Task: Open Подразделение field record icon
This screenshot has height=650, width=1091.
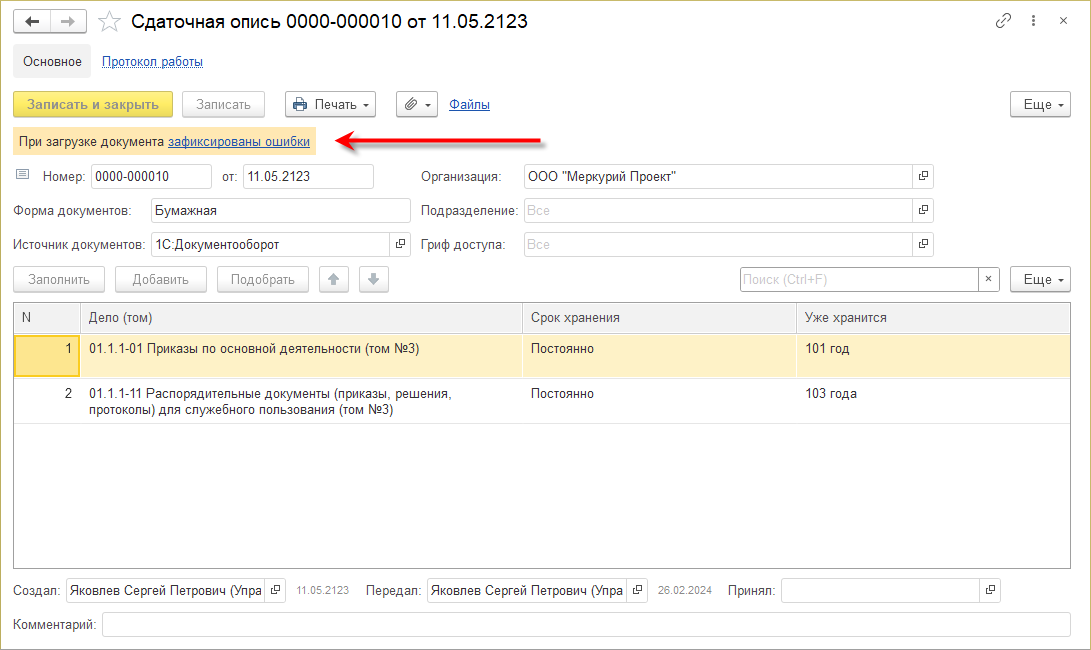Action: pos(923,210)
